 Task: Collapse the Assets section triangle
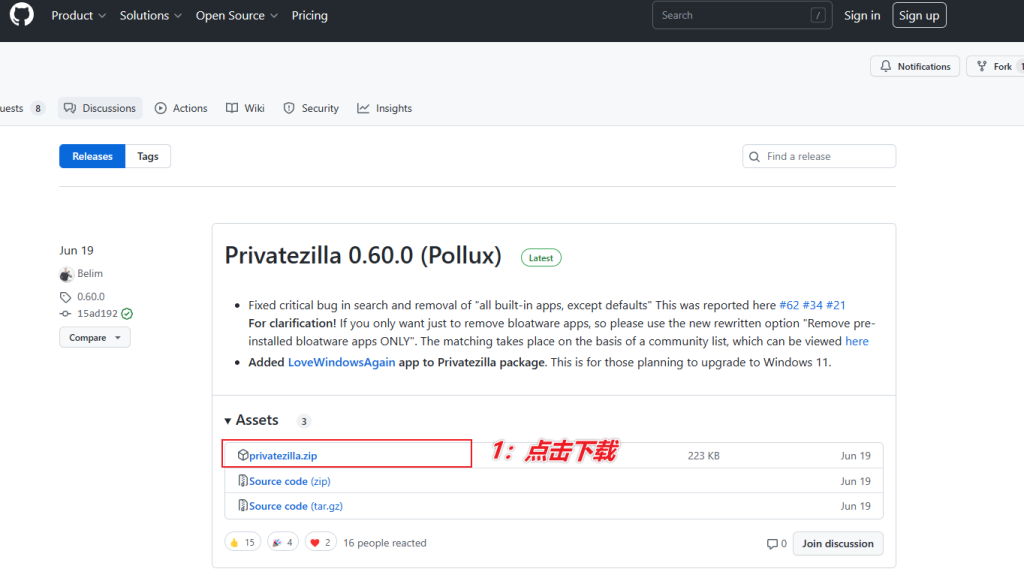coord(228,421)
